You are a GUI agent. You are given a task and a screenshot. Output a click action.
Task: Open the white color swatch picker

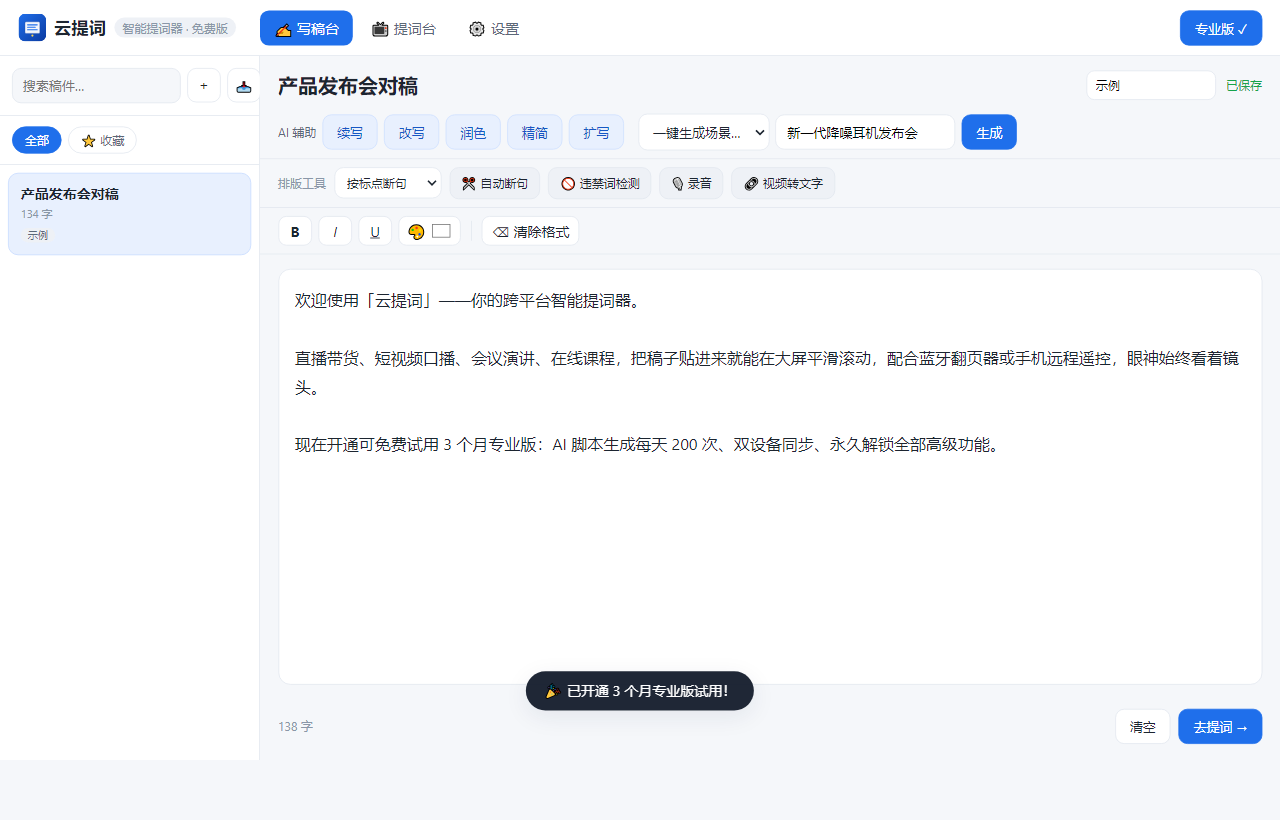coord(441,231)
